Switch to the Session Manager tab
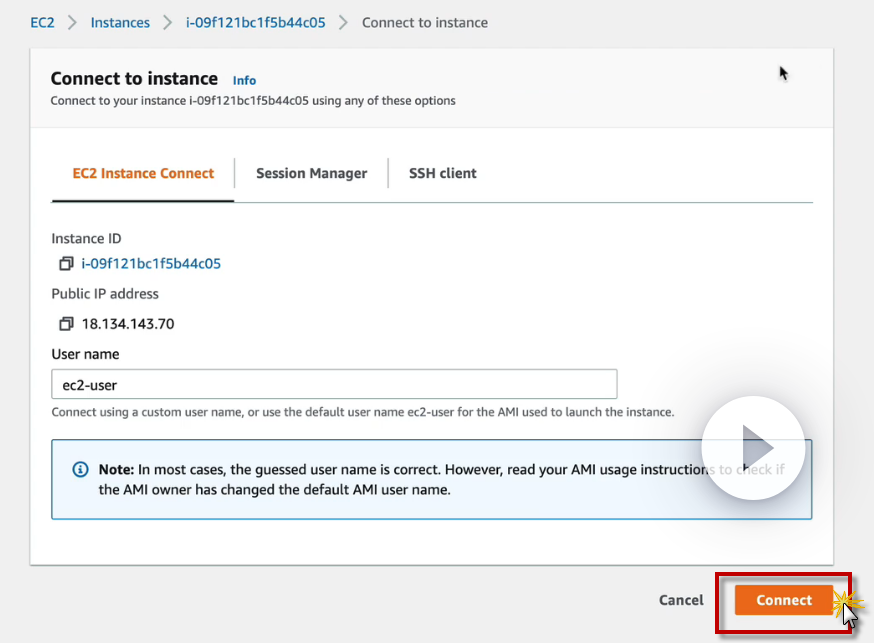The image size is (874, 643). (312, 173)
